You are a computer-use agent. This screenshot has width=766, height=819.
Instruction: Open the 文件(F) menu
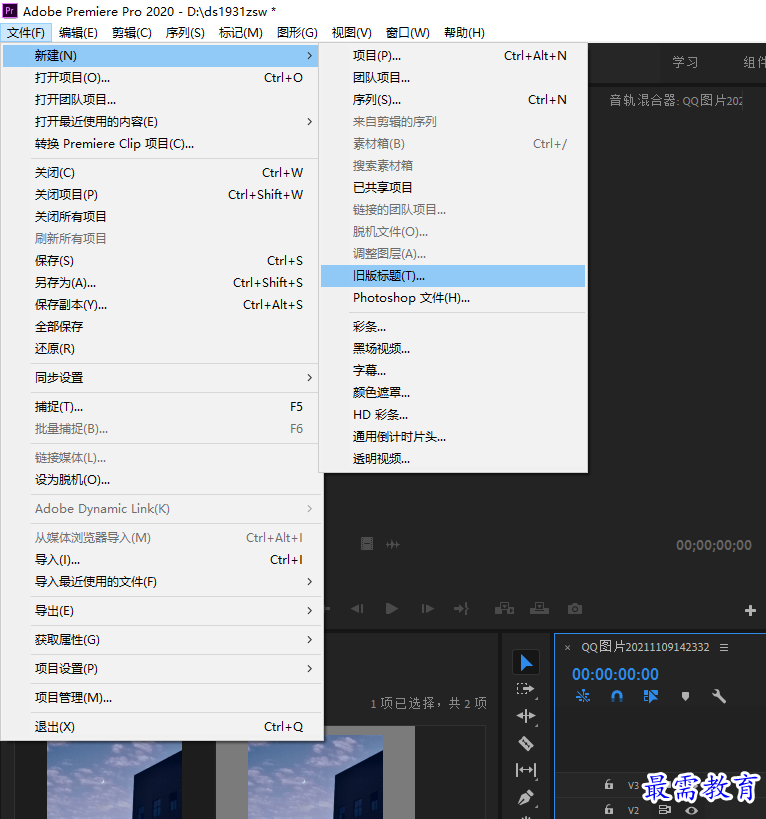tap(26, 32)
